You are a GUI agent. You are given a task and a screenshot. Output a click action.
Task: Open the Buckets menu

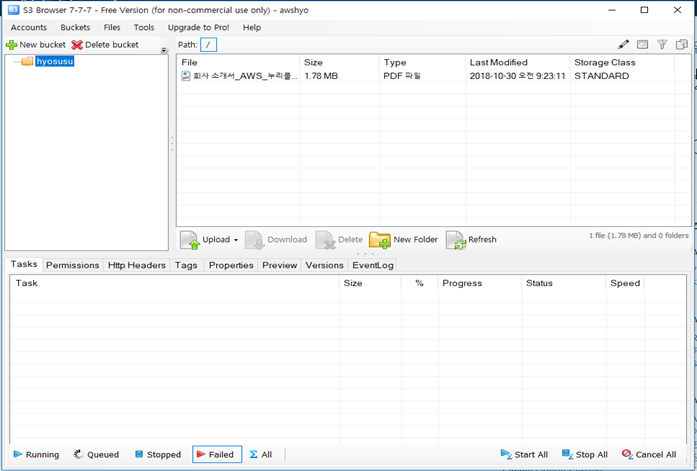(75, 27)
